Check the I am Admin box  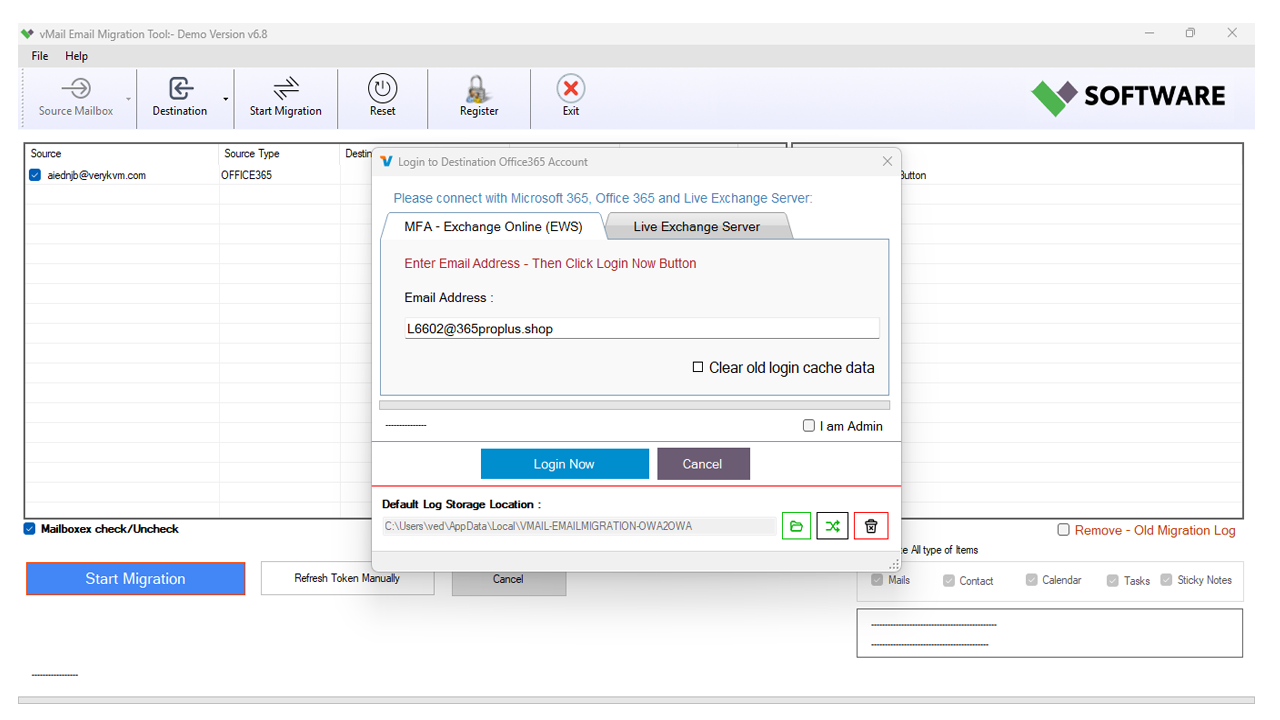point(809,426)
